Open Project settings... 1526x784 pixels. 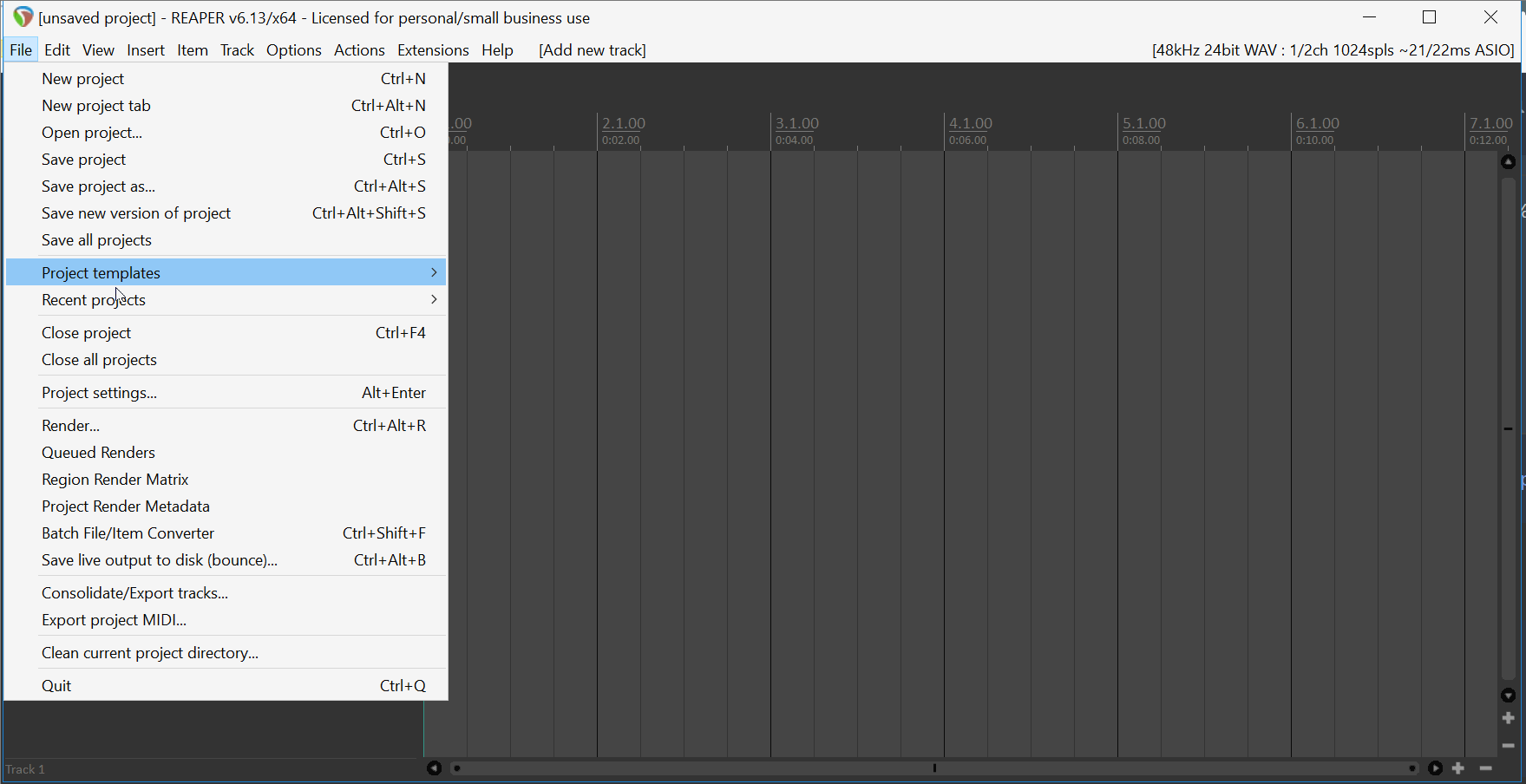226,392
